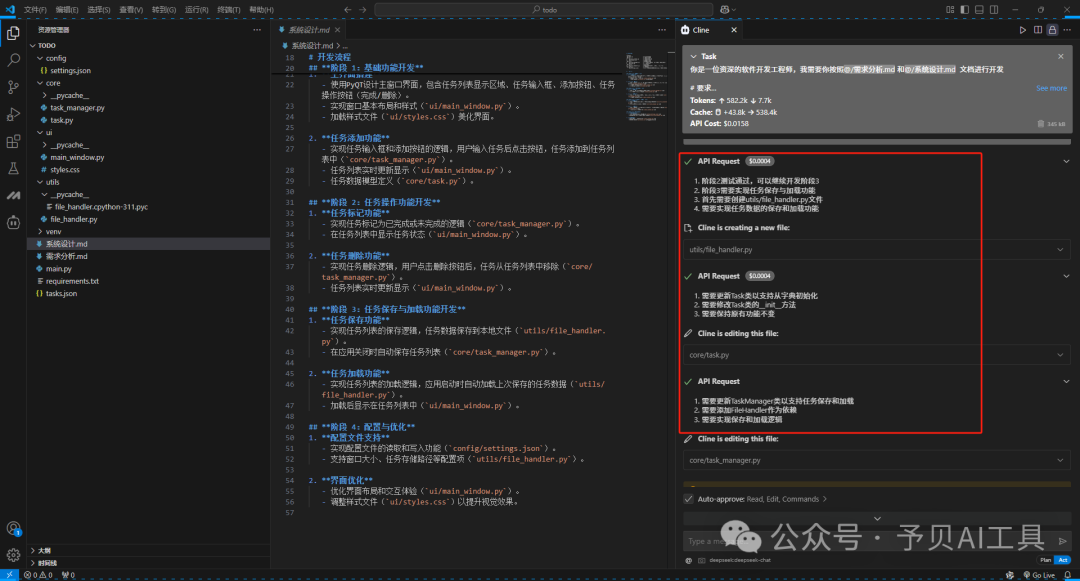Viewport: 1080px width, 581px height.
Task: Close the 系统设计.md editor tab
Action: tap(338, 30)
